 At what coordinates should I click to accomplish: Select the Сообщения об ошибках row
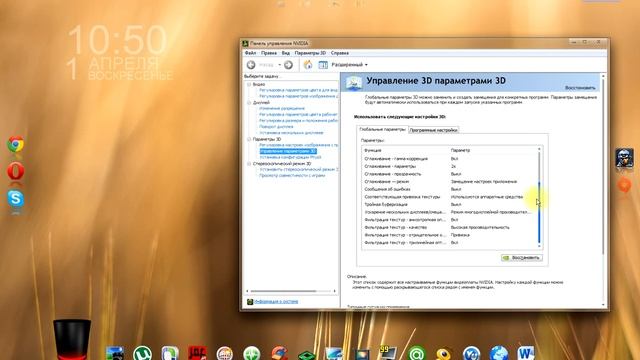(x=449, y=189)
